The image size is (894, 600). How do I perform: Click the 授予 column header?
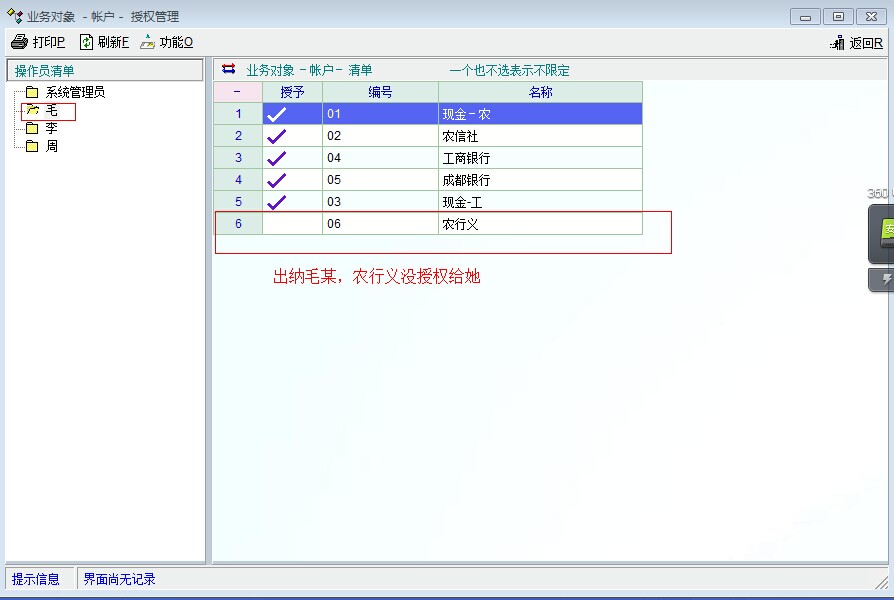pos(292,92)
